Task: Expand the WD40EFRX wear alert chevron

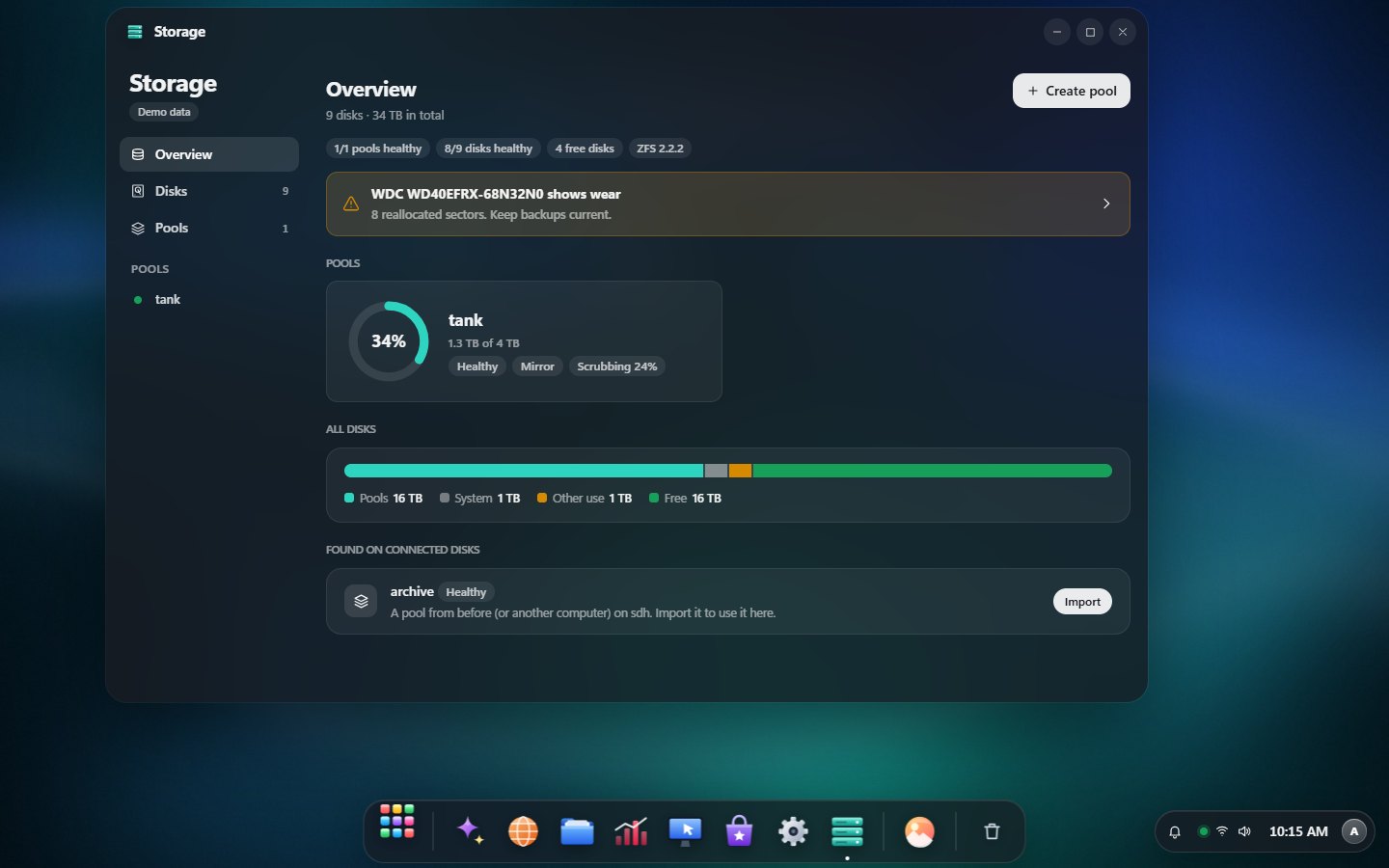Action: coord(1106,203)
